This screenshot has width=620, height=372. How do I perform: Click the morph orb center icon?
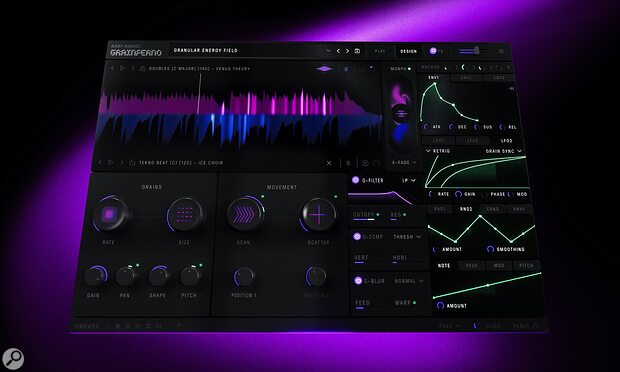(401, 113)
